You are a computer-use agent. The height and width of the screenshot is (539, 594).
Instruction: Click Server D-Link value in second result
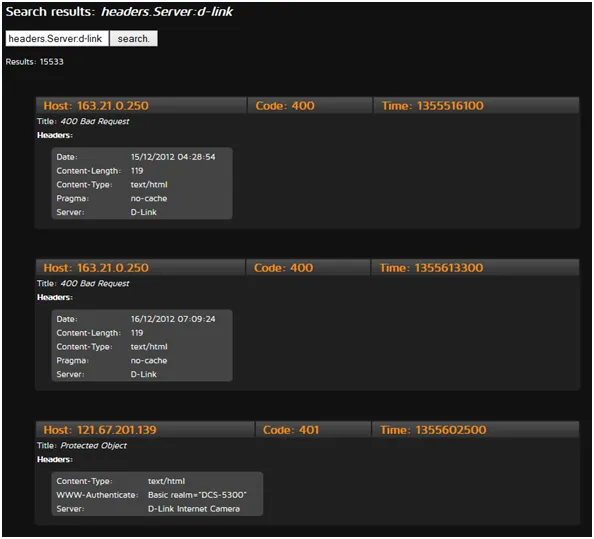pyautogui.click(x=144, y=374)
